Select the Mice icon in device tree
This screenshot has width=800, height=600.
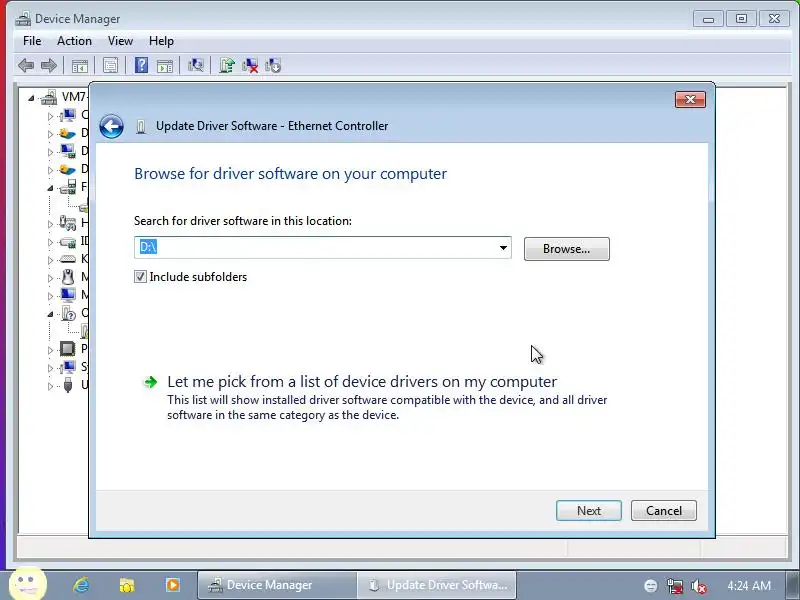click(67, 277)
